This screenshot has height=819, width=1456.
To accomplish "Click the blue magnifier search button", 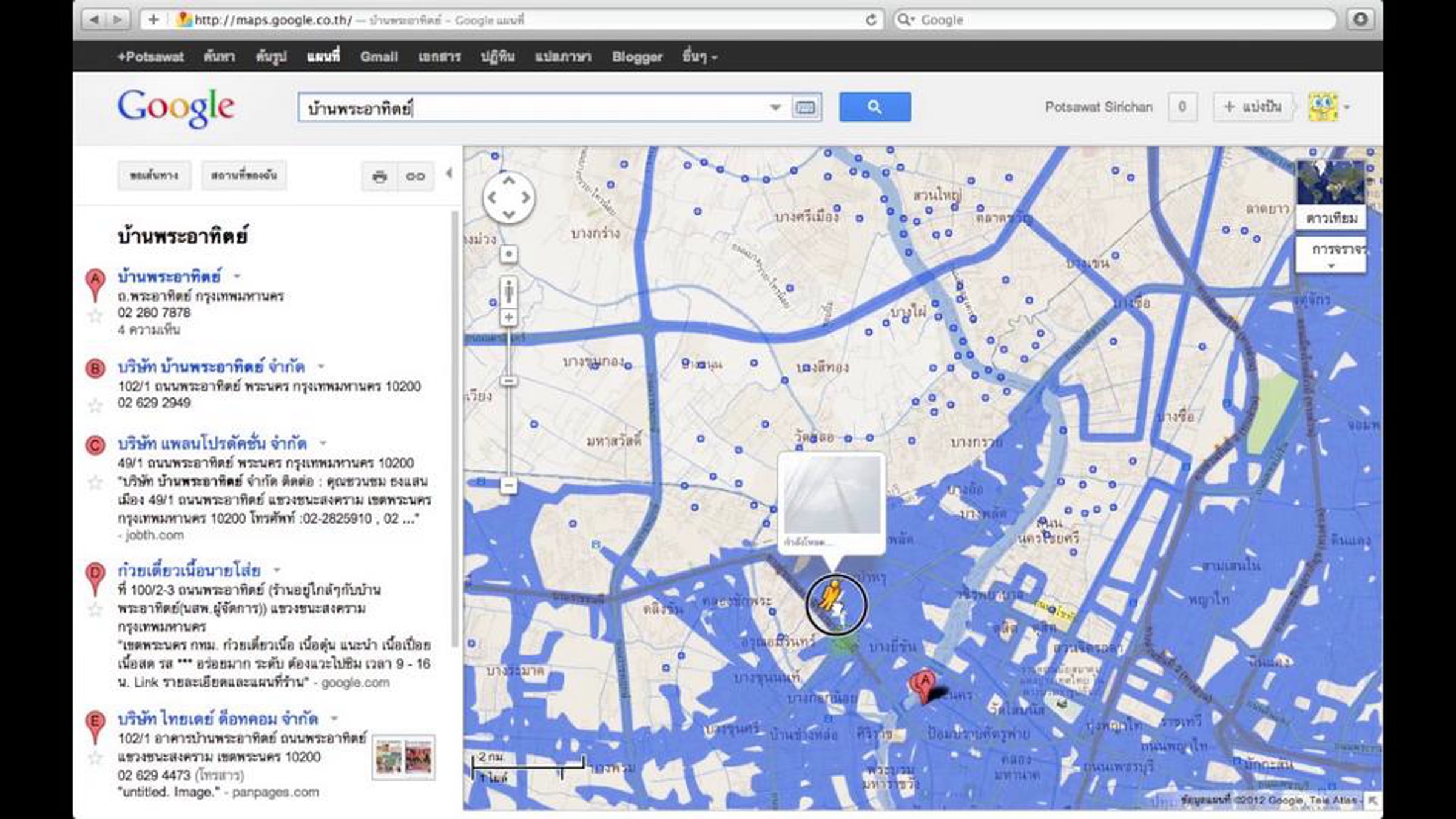I will pyautogui.click(x=875, y=107).
